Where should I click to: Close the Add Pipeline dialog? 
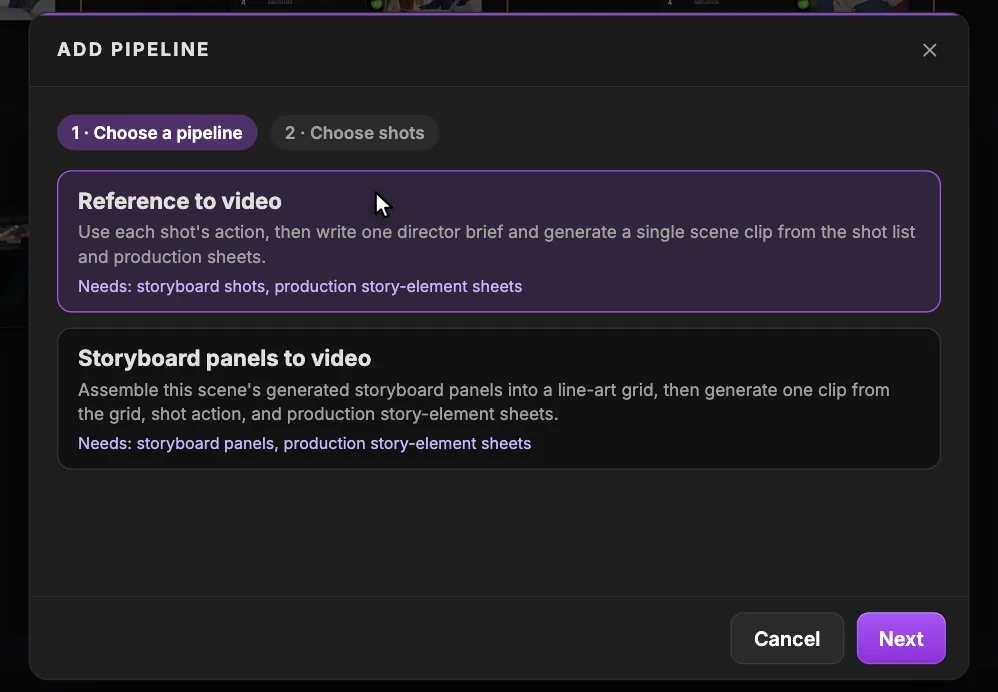coord(929,50)
